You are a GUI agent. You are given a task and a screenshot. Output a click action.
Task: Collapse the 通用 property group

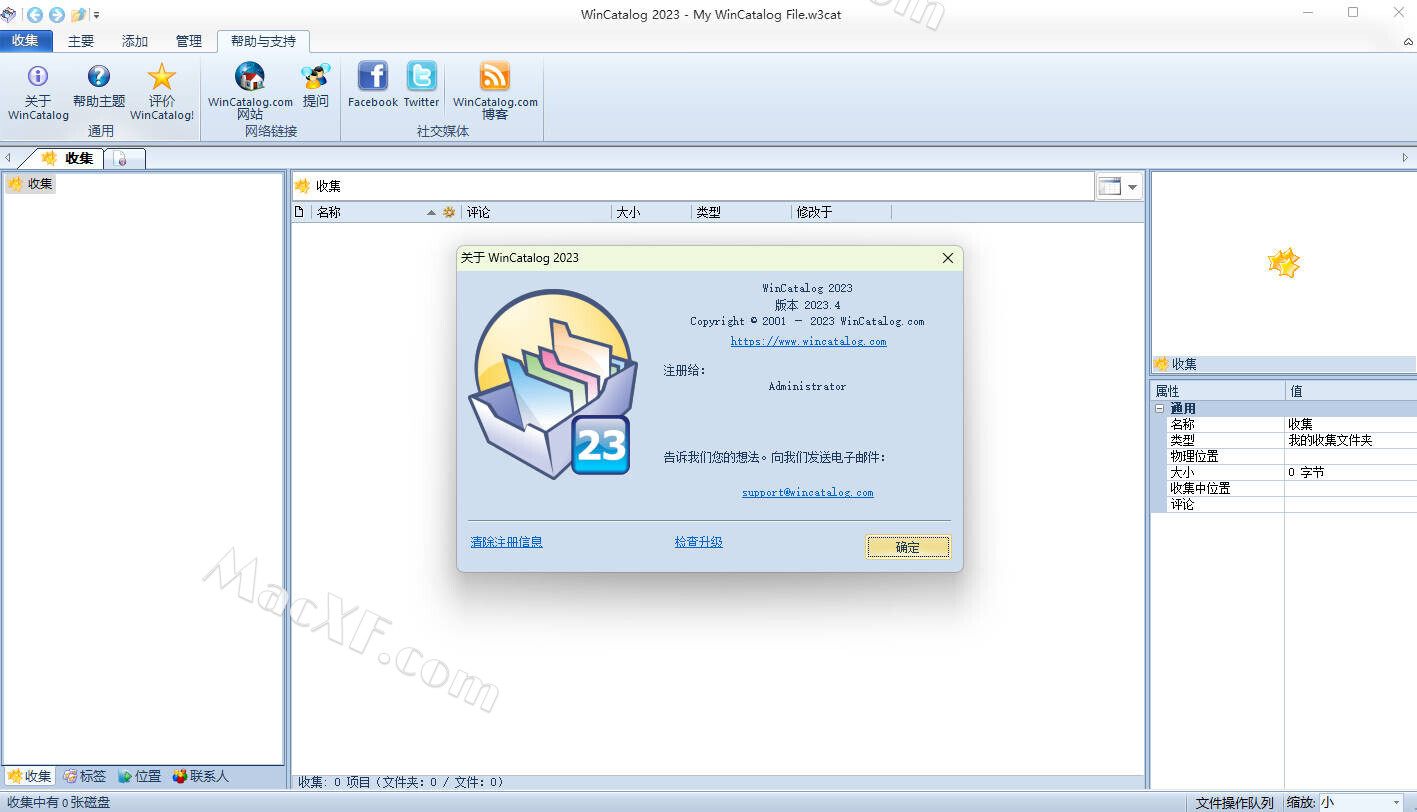(1160, 409)
